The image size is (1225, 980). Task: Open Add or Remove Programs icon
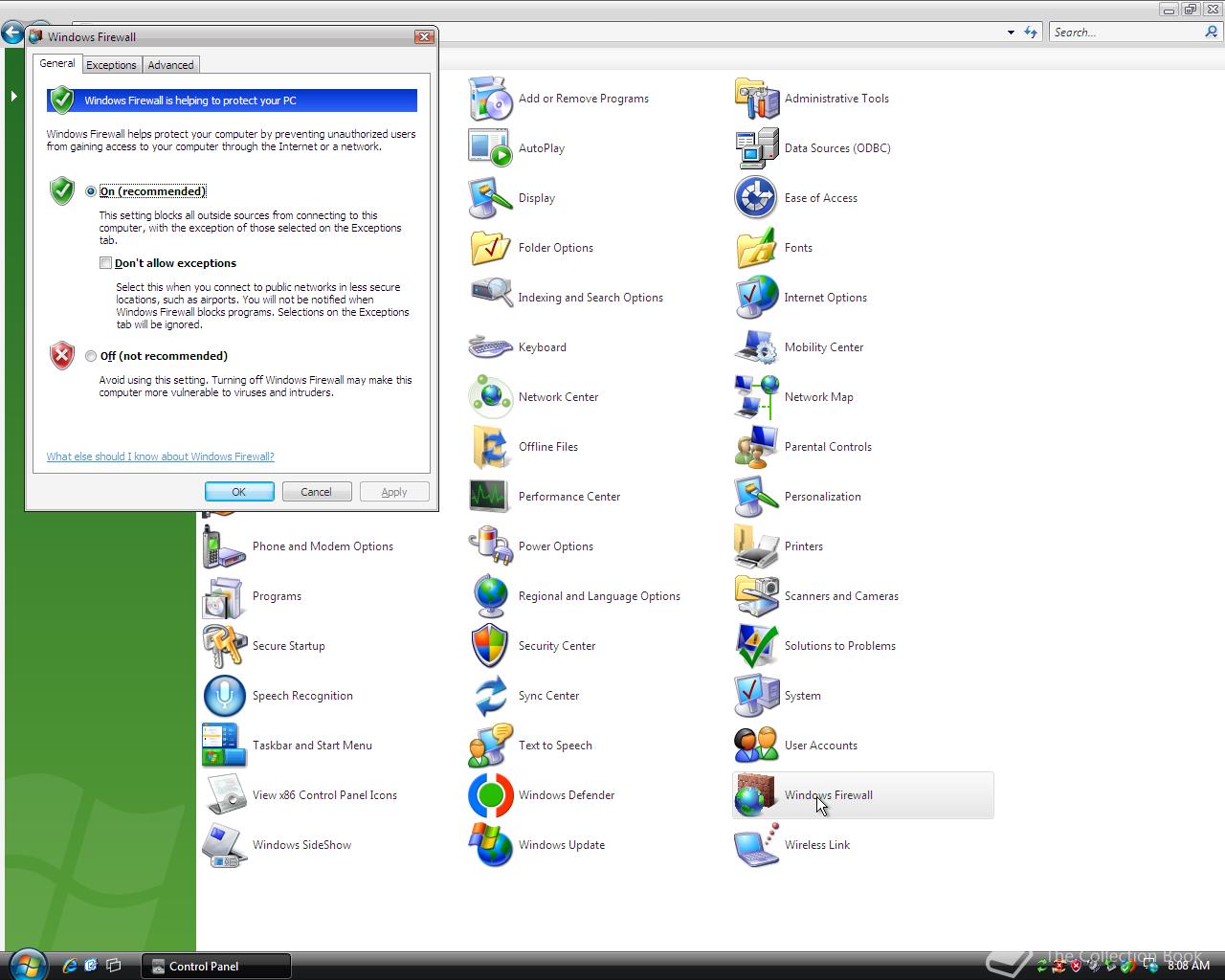490,99
